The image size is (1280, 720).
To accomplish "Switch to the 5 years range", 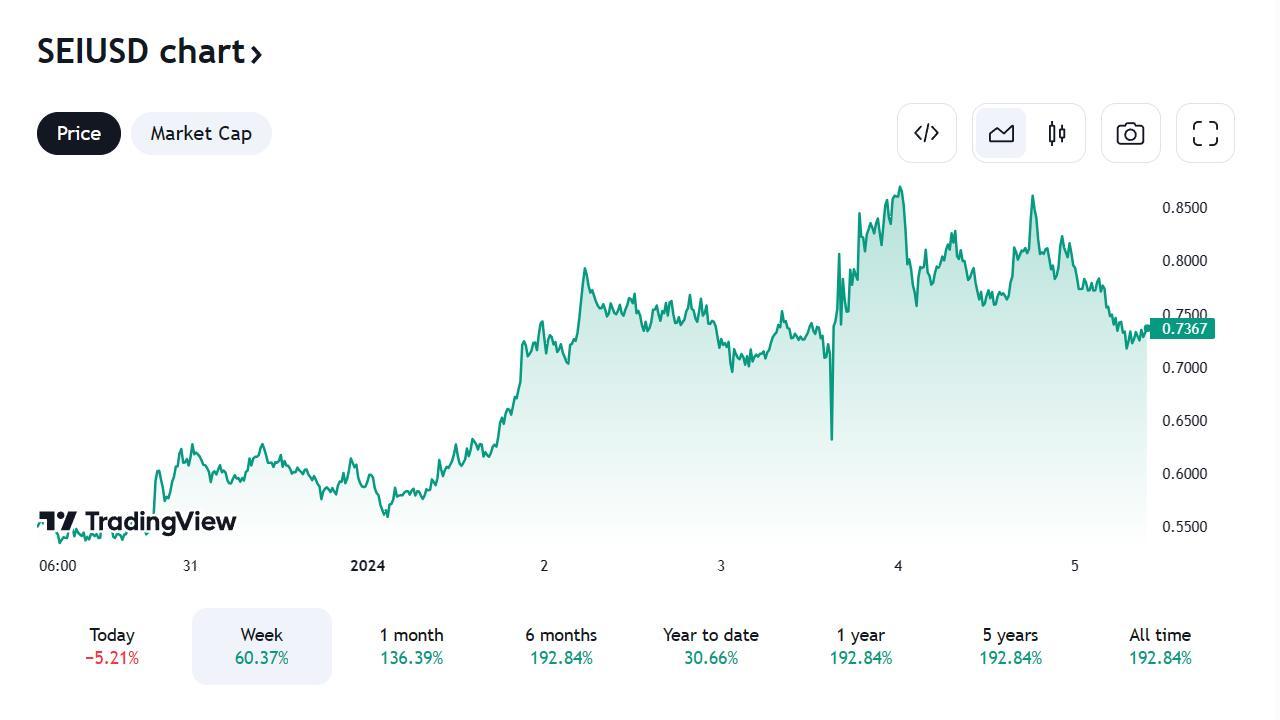I will coord(1010,646).
